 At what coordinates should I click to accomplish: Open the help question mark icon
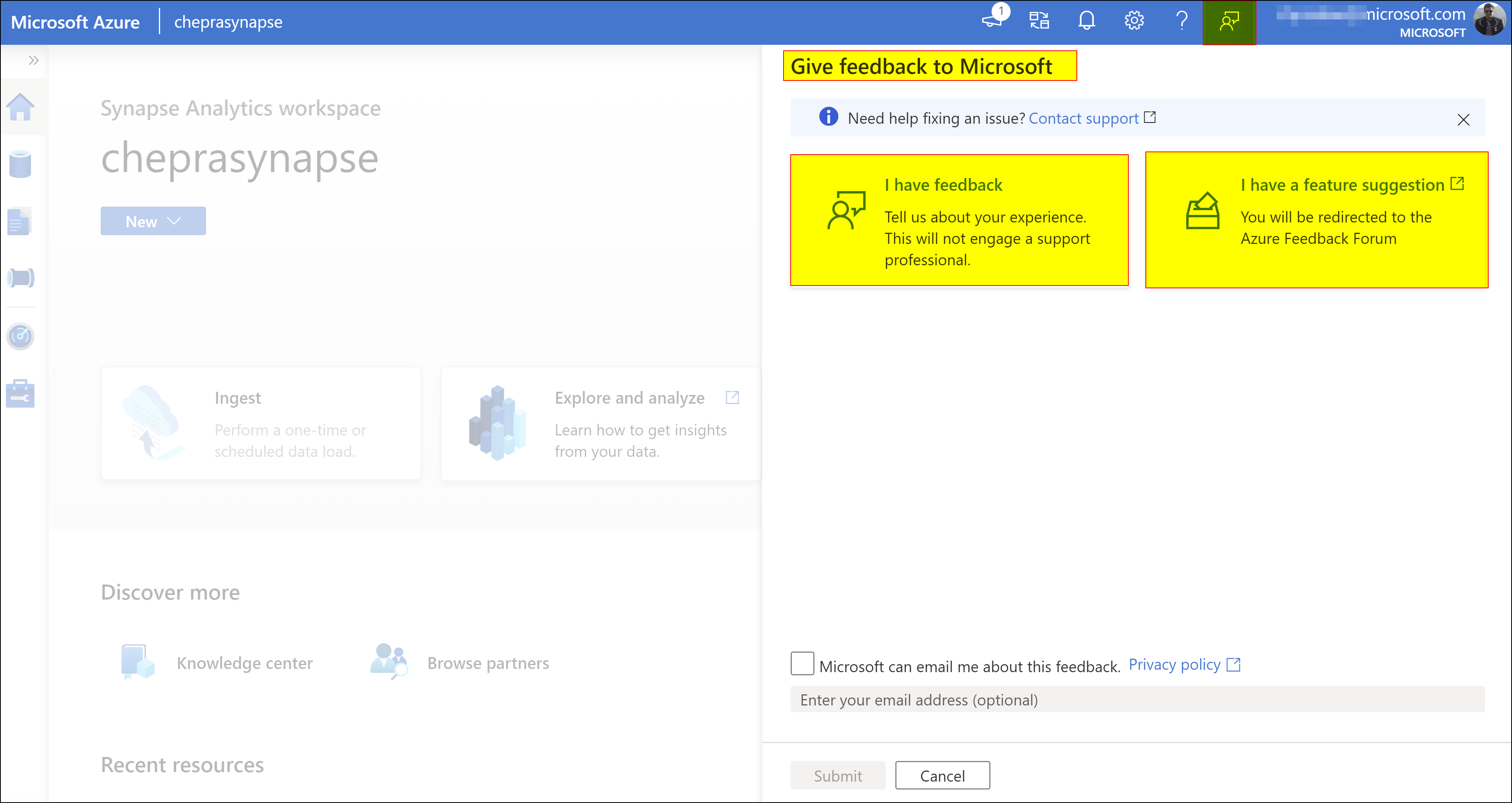coord(1181,21)
